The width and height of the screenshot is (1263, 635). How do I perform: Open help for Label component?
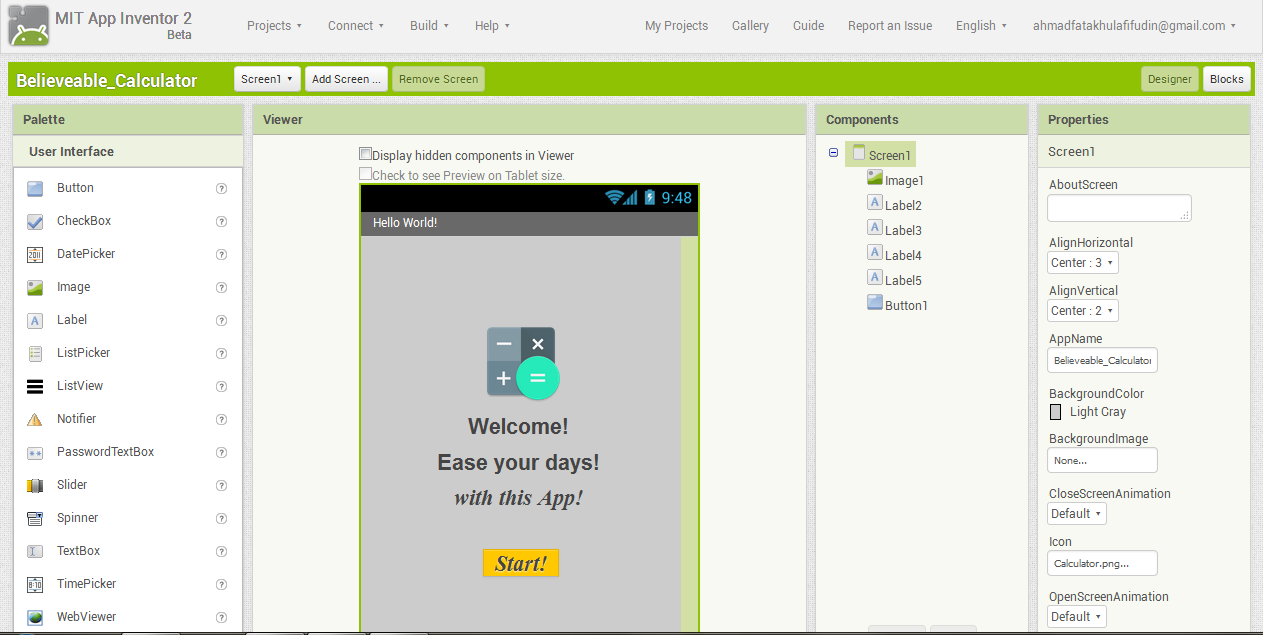(x=222, y=320)
